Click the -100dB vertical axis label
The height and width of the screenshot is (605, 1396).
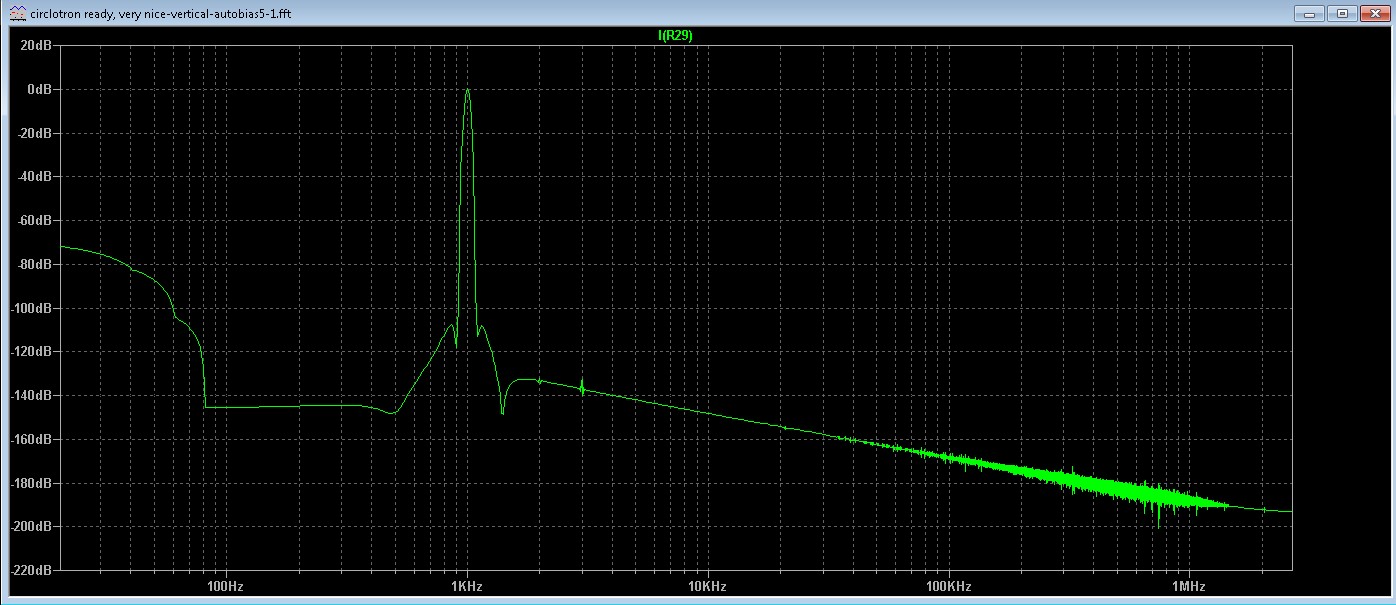(30, 308)
